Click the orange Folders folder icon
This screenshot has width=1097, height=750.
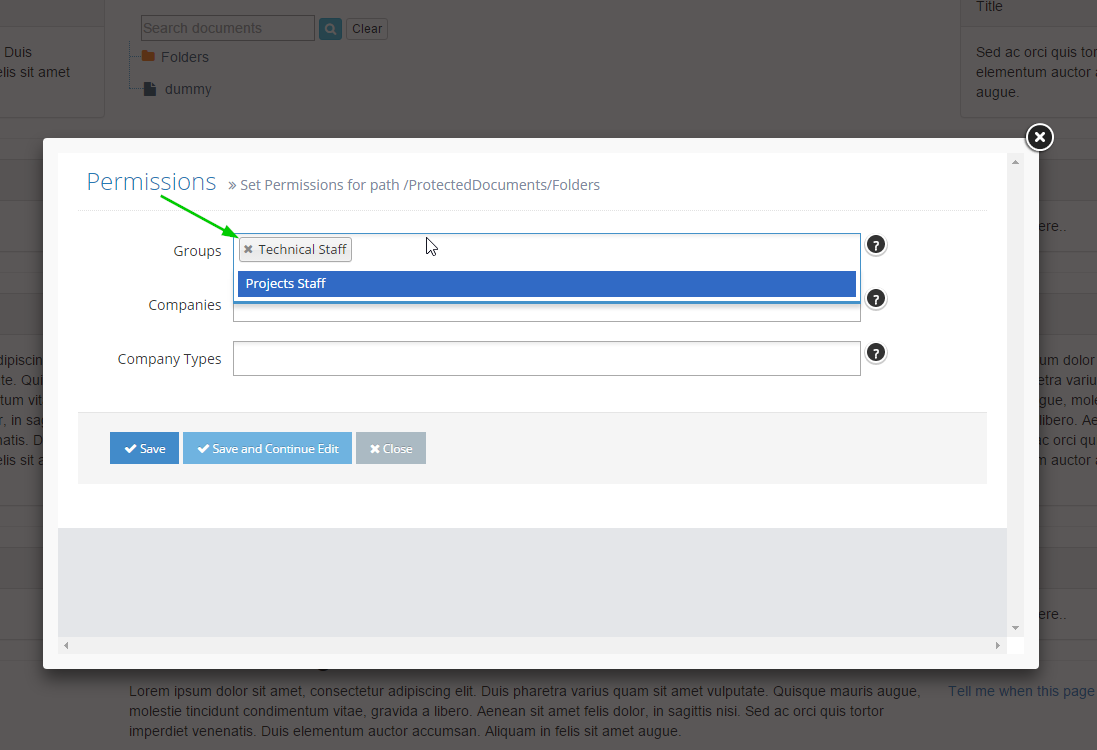click(148, 57)
